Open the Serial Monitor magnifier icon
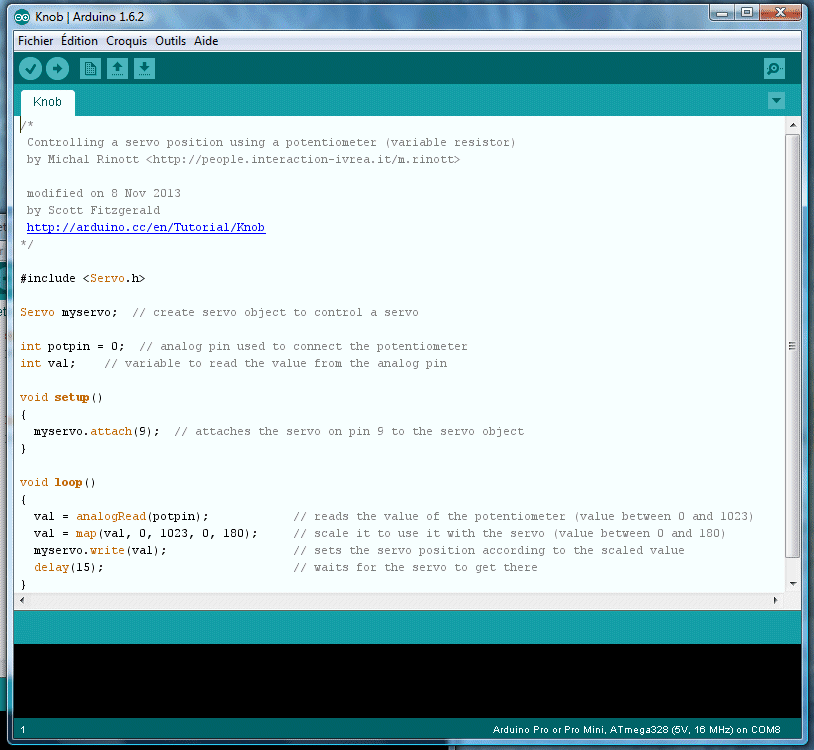The image size is (814, 750). 774,69
